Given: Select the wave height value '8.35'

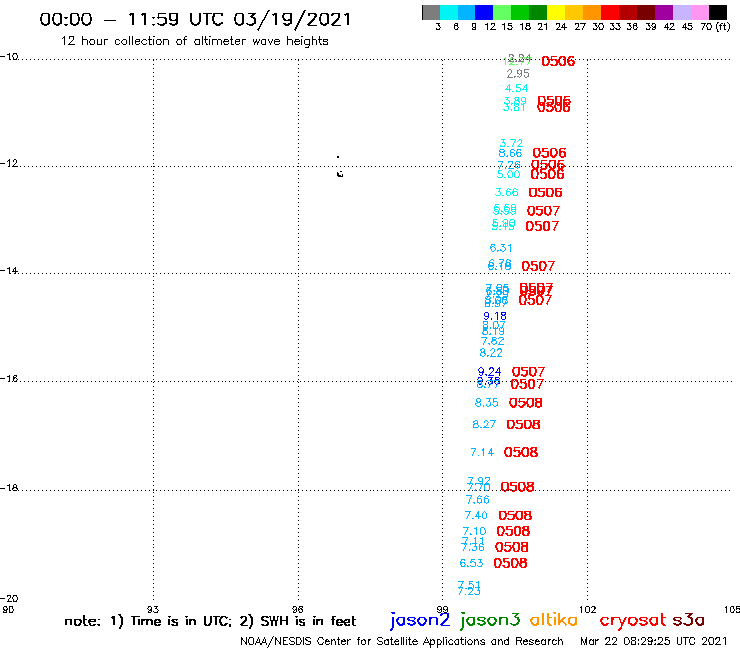Looking at the screenshot, I should (487, 403).
